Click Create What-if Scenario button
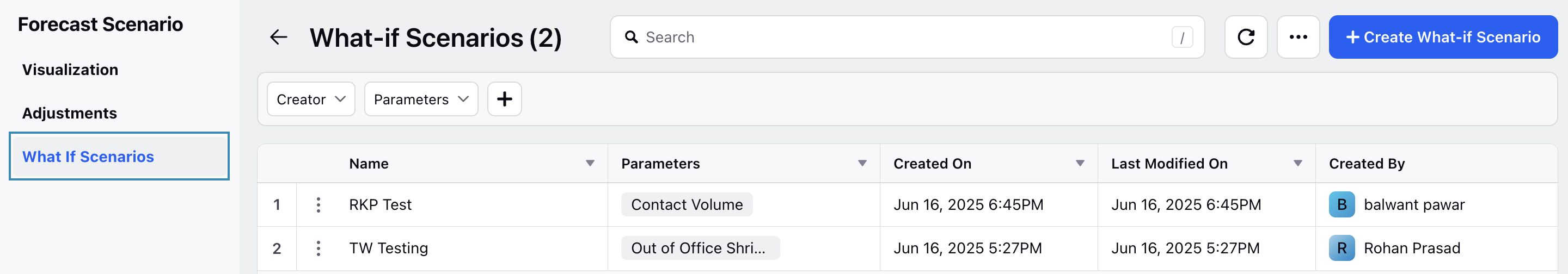The height and width of the screenshot is (274, 1568). tap(1443, 37)
